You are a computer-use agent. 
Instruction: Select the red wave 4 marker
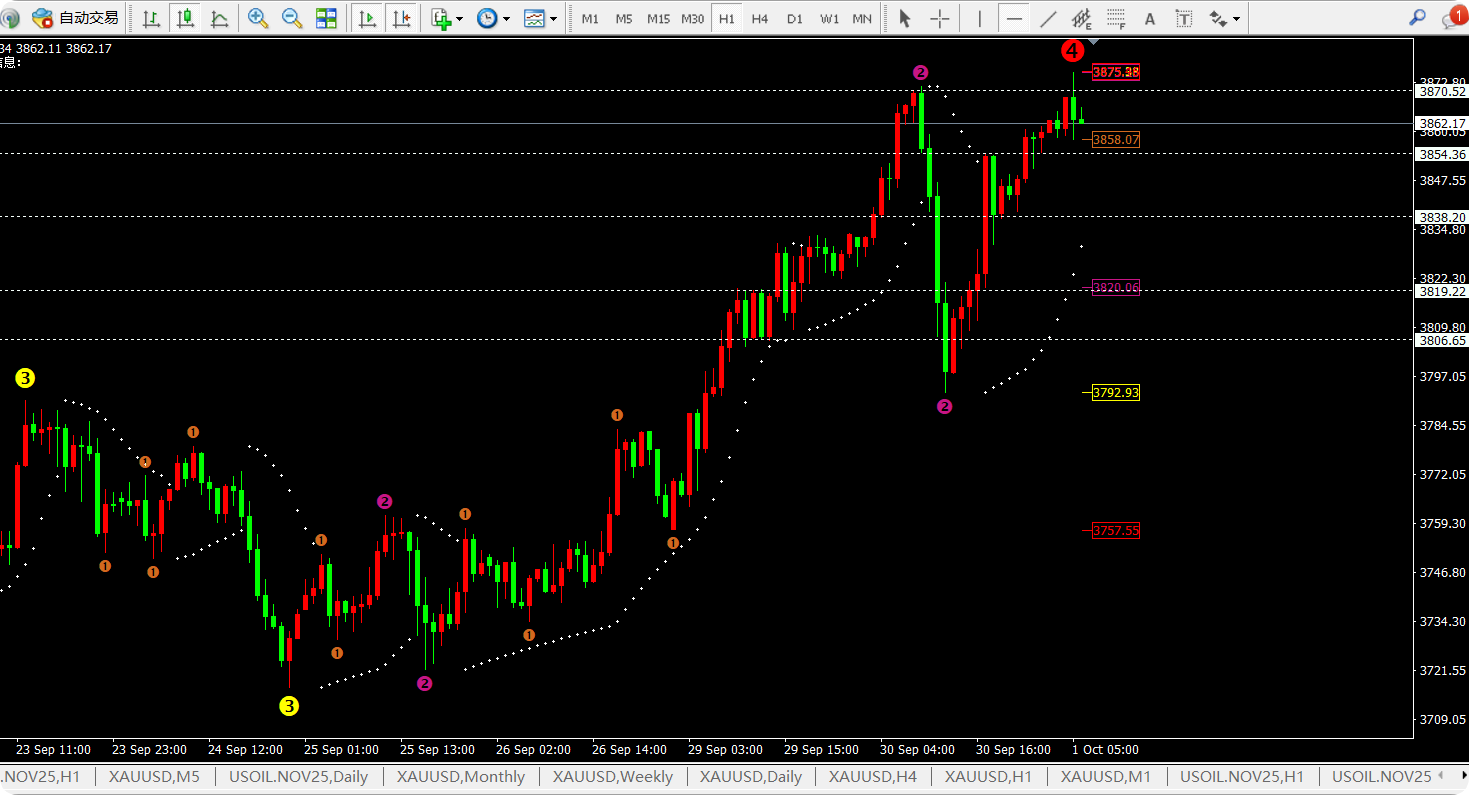(1072, 50)
